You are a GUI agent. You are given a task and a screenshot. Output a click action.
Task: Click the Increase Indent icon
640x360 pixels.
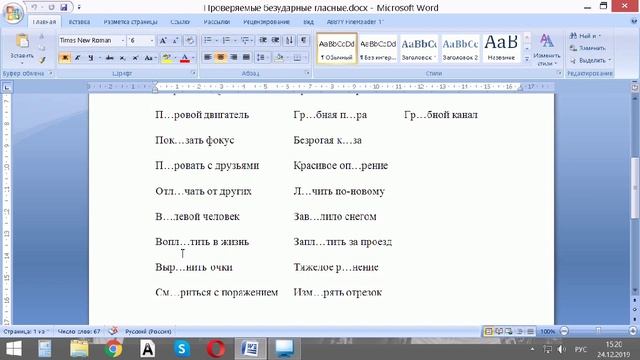(x=276, y=40)
